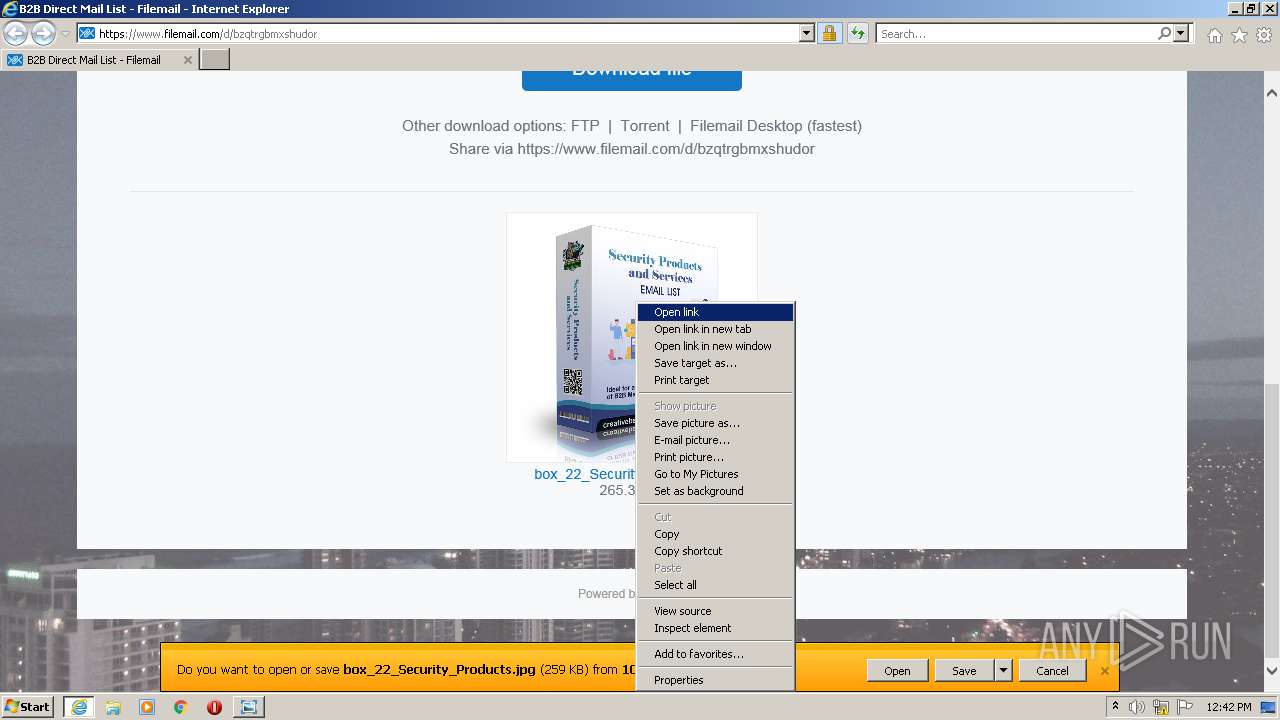Click the browser Back arrow button

tap(16, 33)
